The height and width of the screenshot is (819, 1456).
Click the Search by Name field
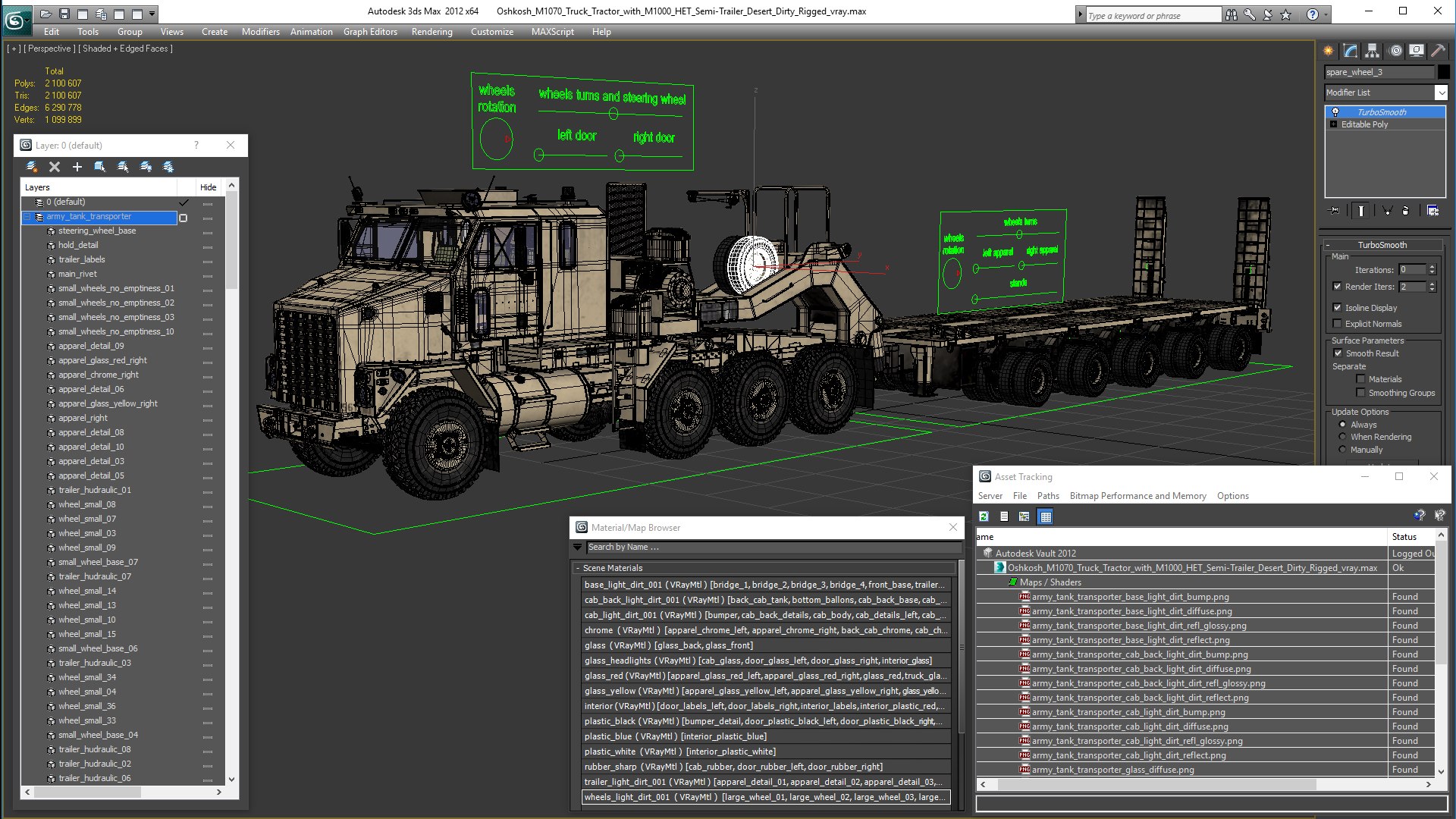773,547
